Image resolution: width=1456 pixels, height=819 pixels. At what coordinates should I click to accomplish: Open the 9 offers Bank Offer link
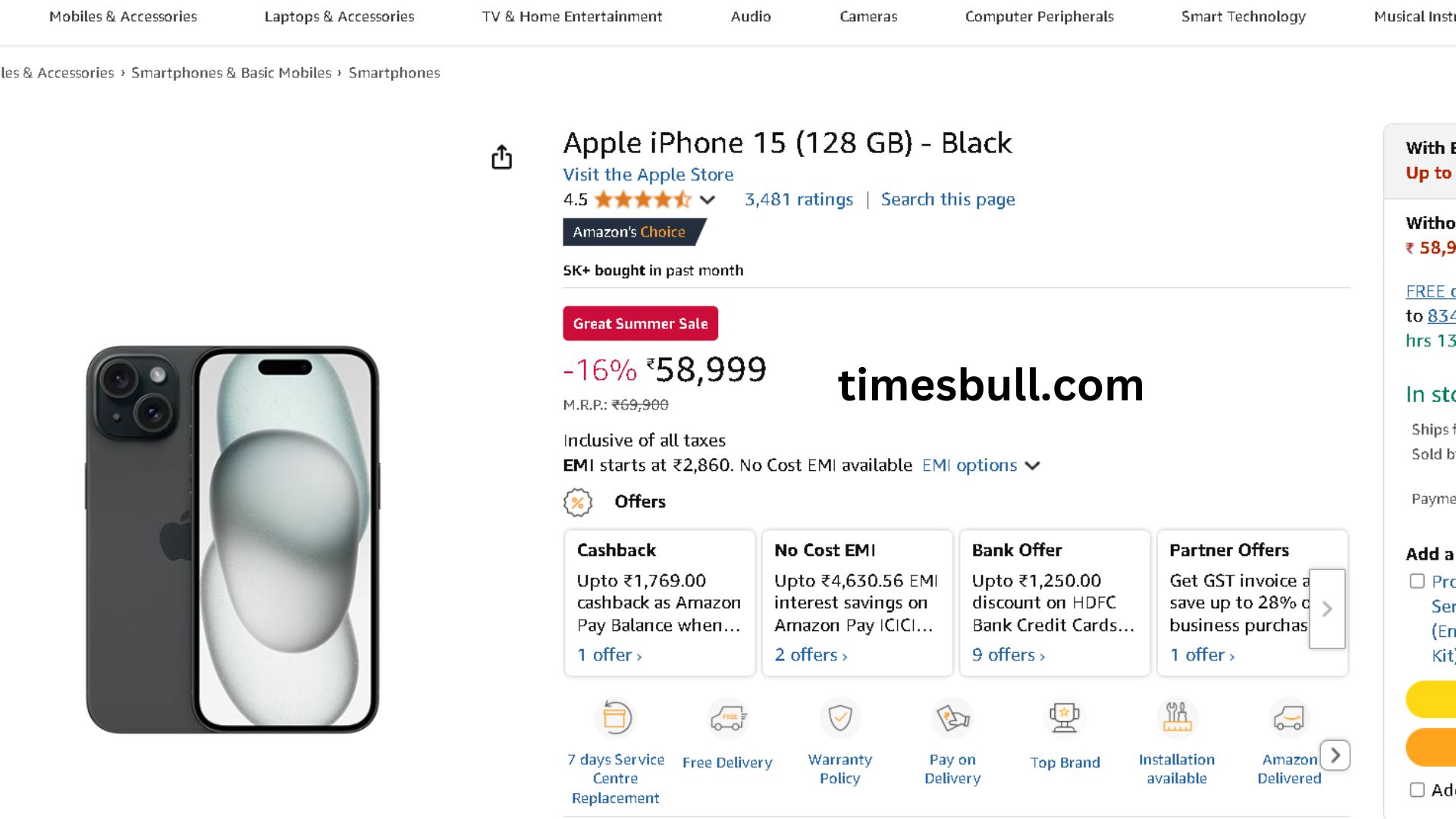1008,654
